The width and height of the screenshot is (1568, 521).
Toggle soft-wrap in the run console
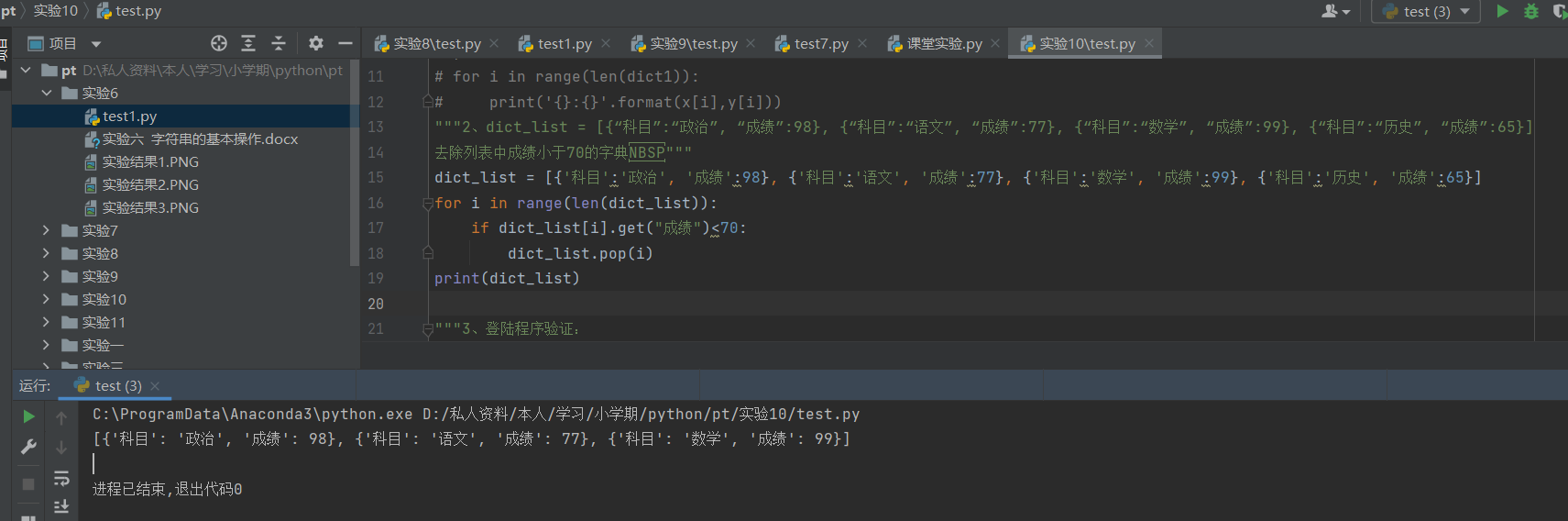tap(61, 478)
